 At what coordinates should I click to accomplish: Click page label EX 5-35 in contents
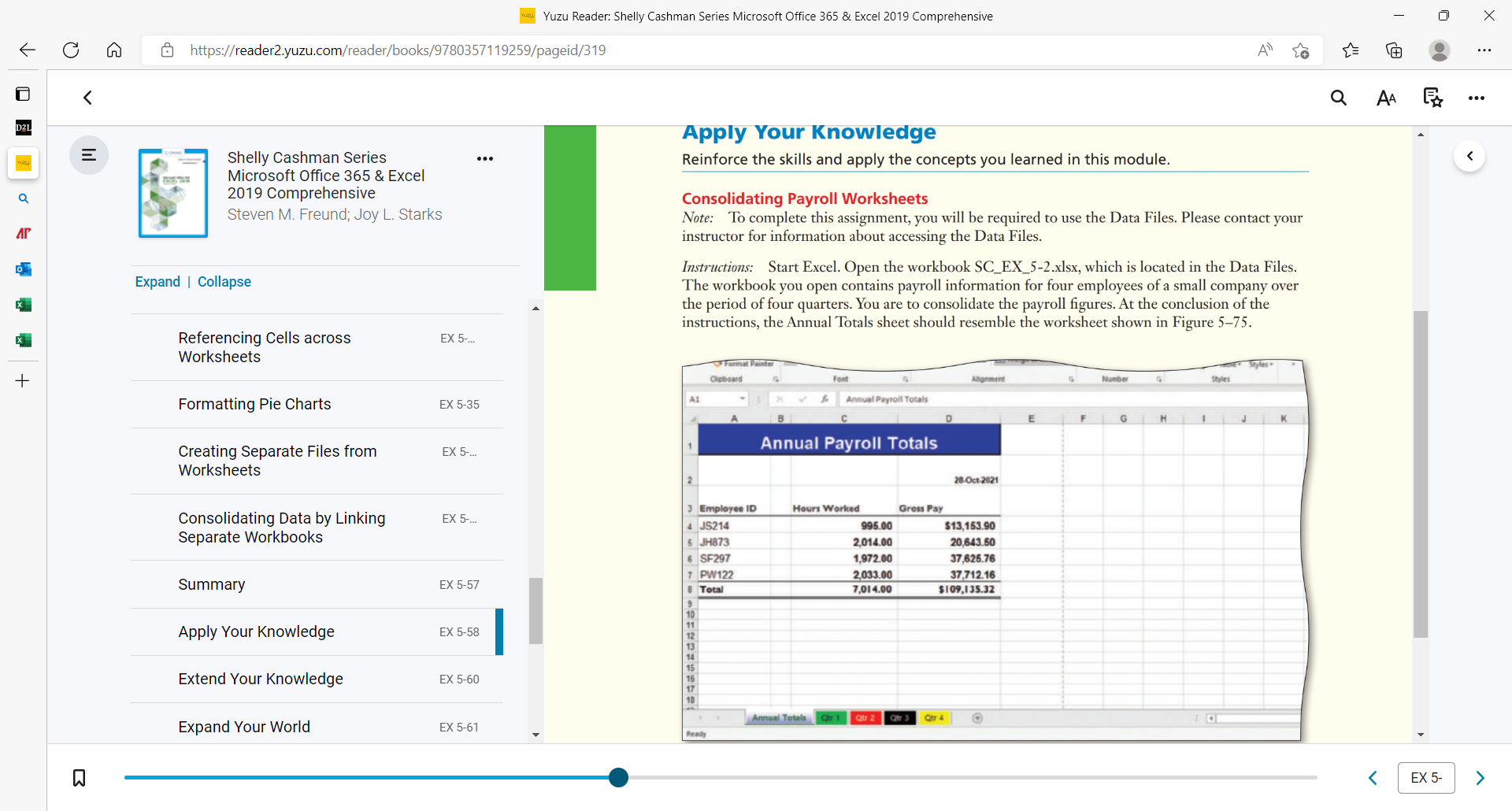click(459, 404)
